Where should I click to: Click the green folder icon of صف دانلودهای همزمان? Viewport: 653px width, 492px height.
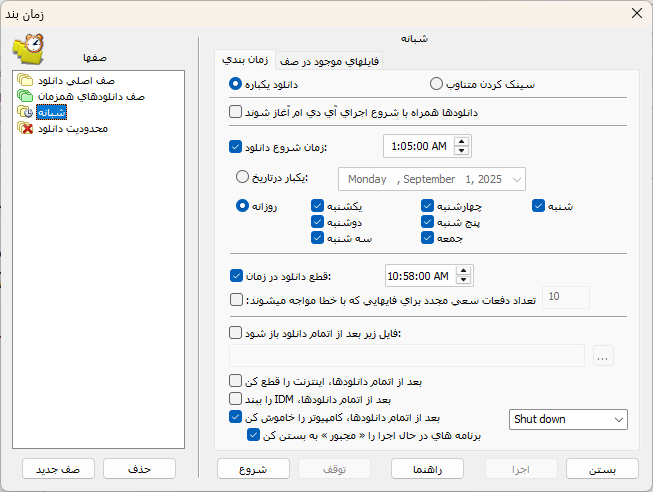pyautogui.click(x=25, y=96)
